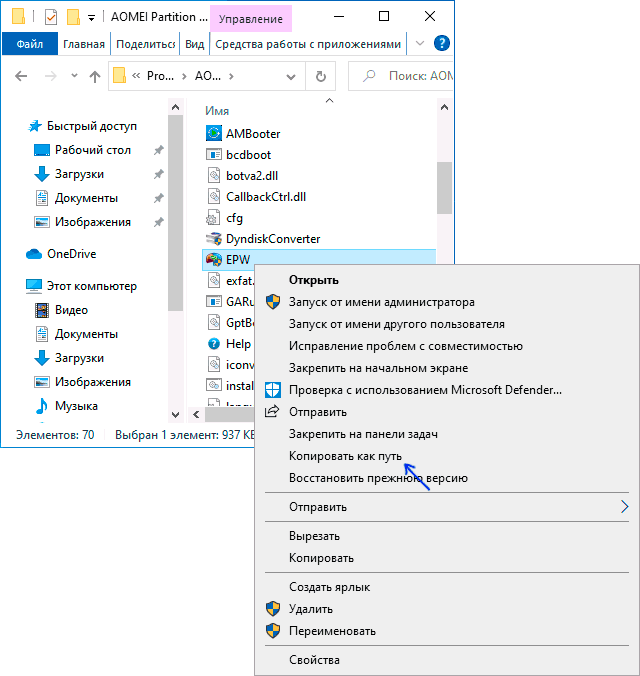Screen dimensions: 640x676
Task: Click the Quick access star icon
Action: [35, 126]
